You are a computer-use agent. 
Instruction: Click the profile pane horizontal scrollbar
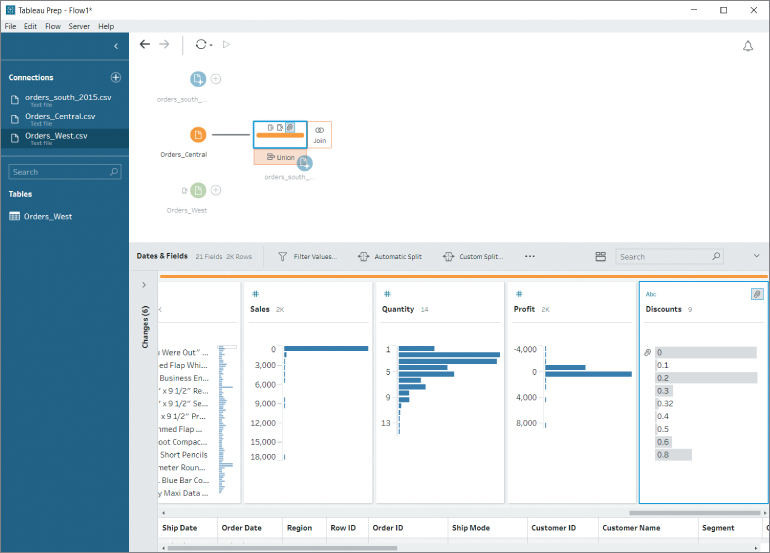pyautogui.click(x=694, y=513)
